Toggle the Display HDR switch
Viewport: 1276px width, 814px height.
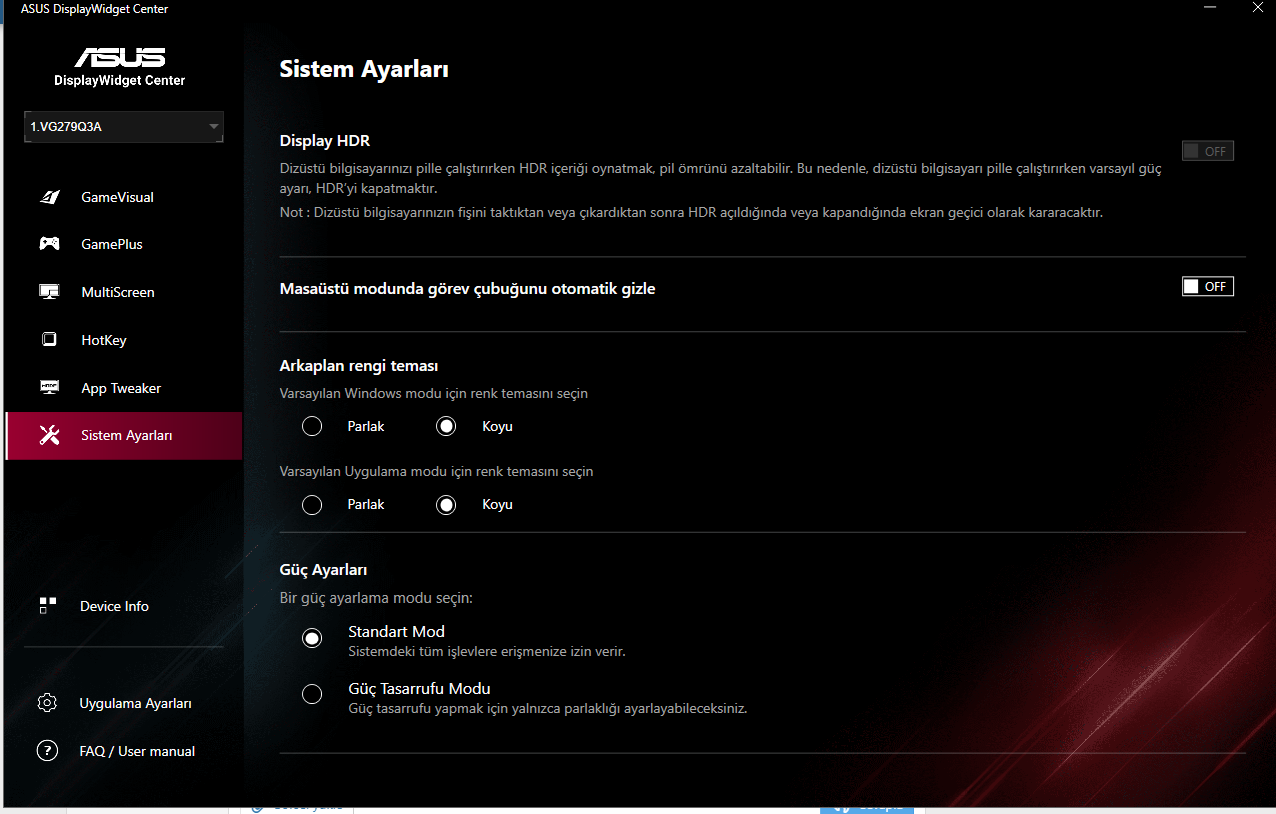pos(1207,151)
